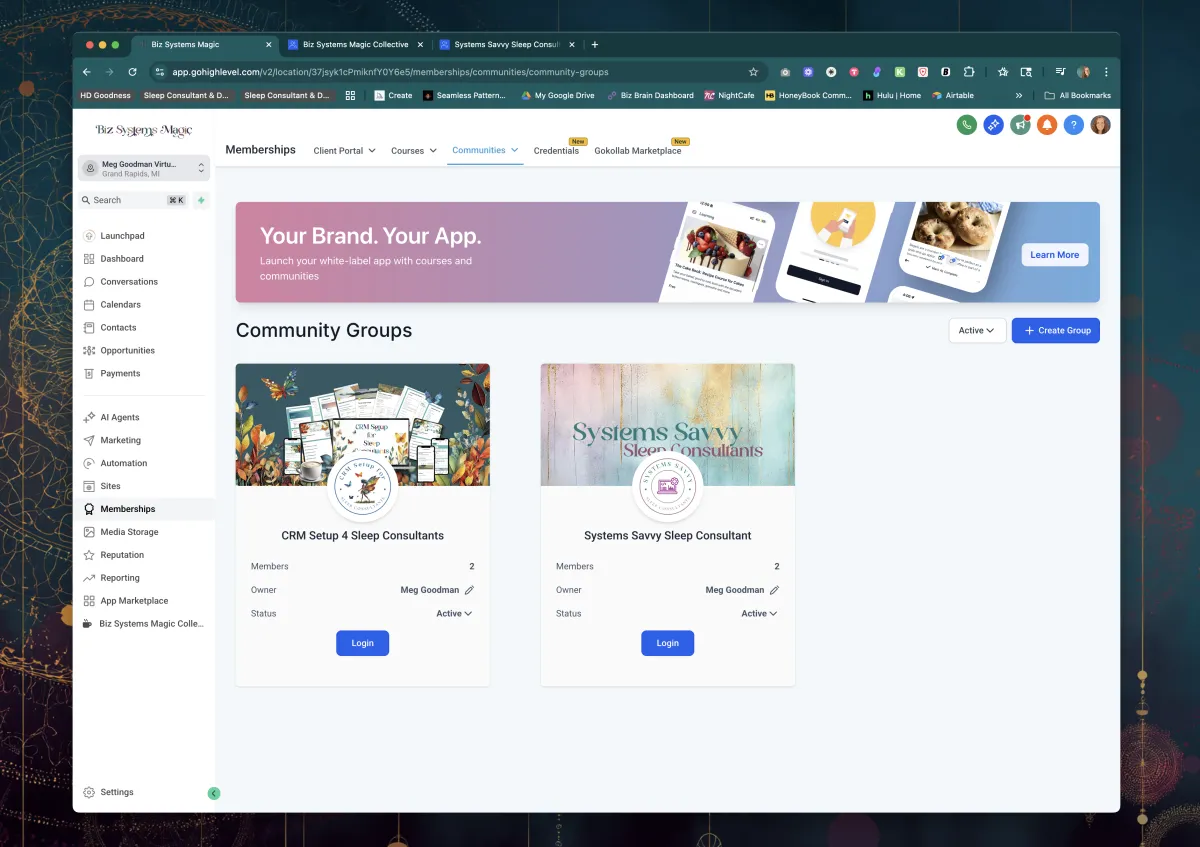The image size is (1200, 847).
Task: Collapse the sidebar with the green arrow
Action: click(x=213, y=793)
